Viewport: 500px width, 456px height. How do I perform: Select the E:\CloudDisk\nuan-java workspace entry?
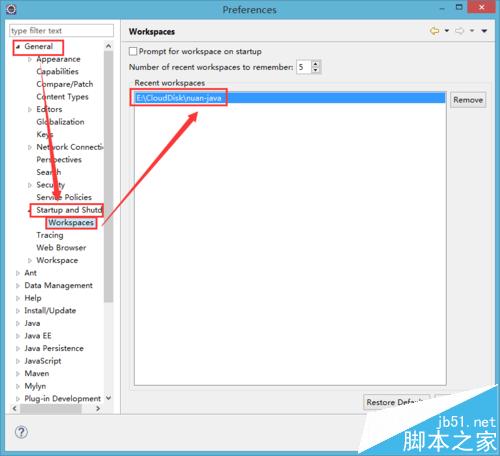click(289, 98)
